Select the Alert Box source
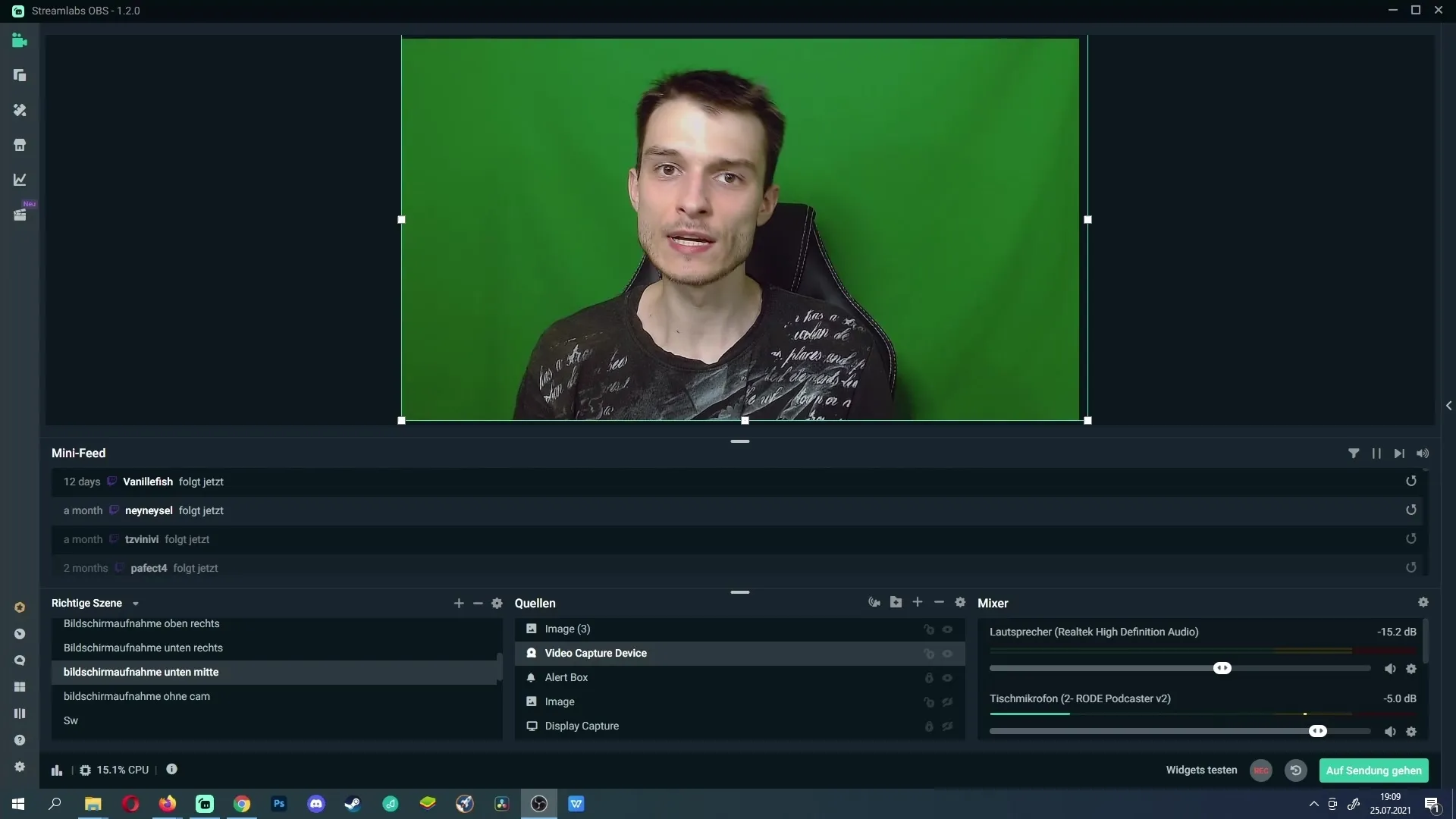The image size is (1456, 819). 566,677
